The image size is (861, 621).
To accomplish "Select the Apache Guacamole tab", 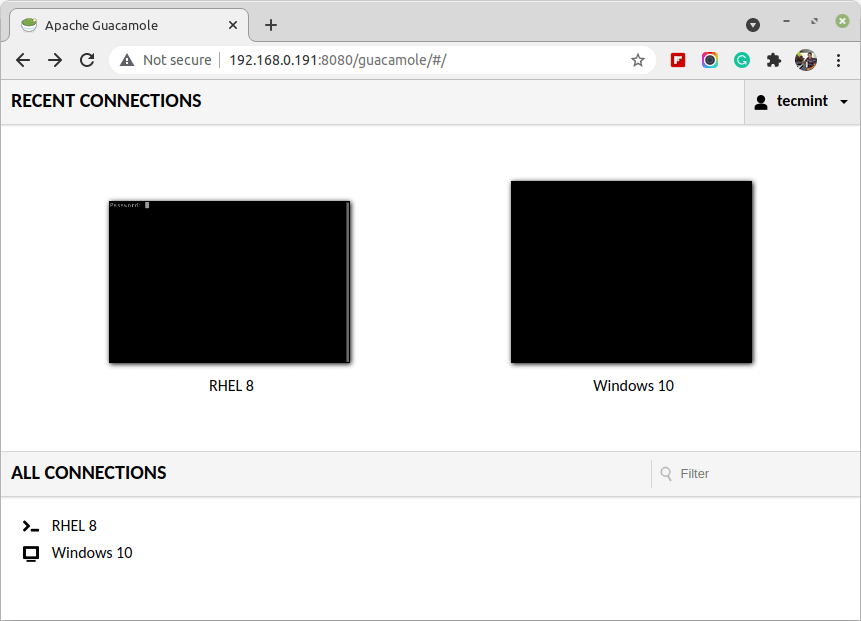I will pyautogui.click(x=129, y=25).
